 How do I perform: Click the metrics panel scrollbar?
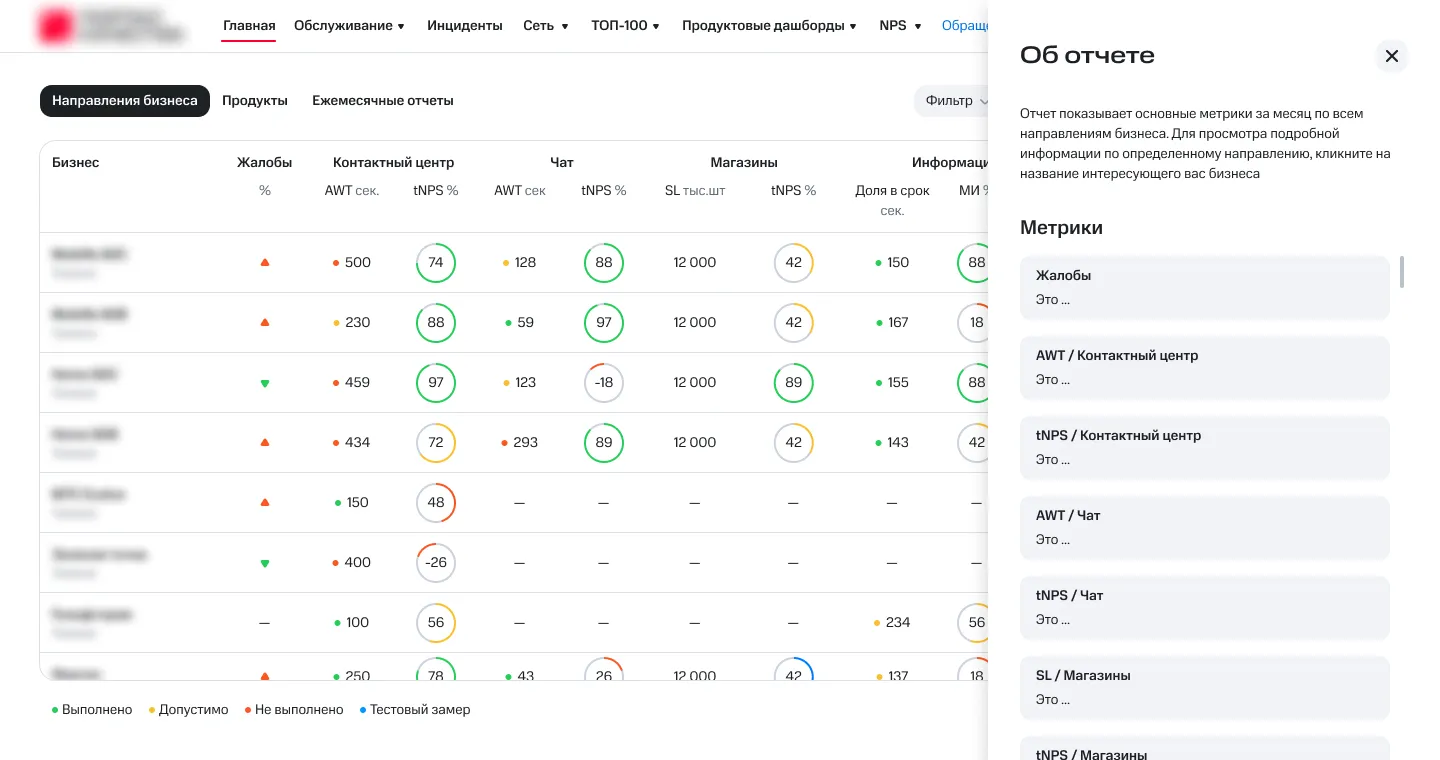pyautogui.click(x=1402, y=272)
